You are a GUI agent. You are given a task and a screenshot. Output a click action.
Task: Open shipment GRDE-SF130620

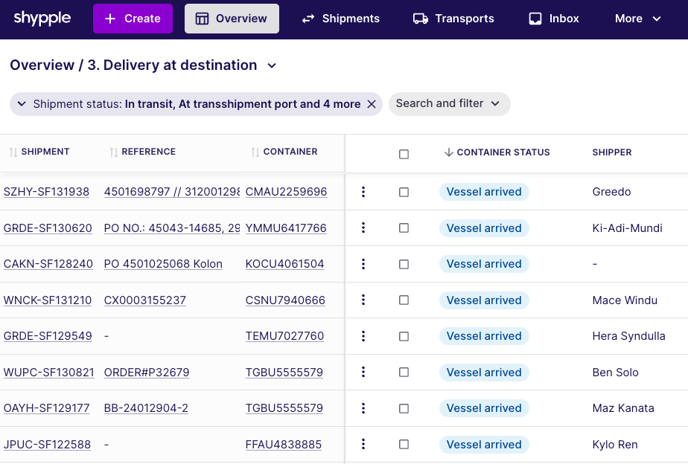click(48, 228)
